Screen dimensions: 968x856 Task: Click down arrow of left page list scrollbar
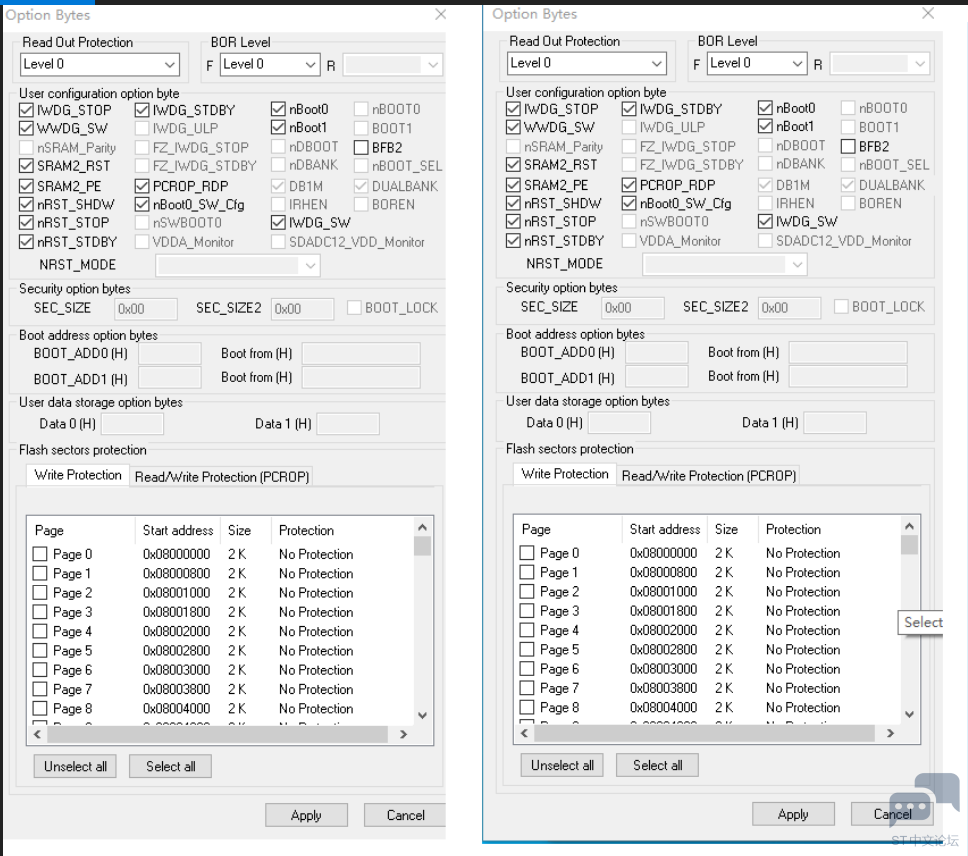422,715
